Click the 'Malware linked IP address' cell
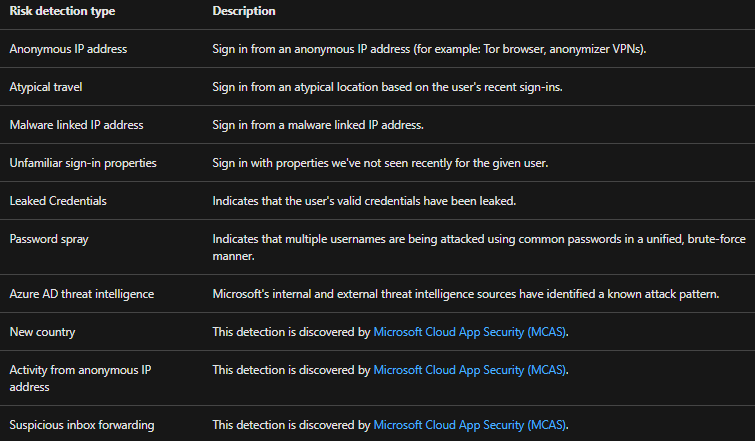 (76, 125)
